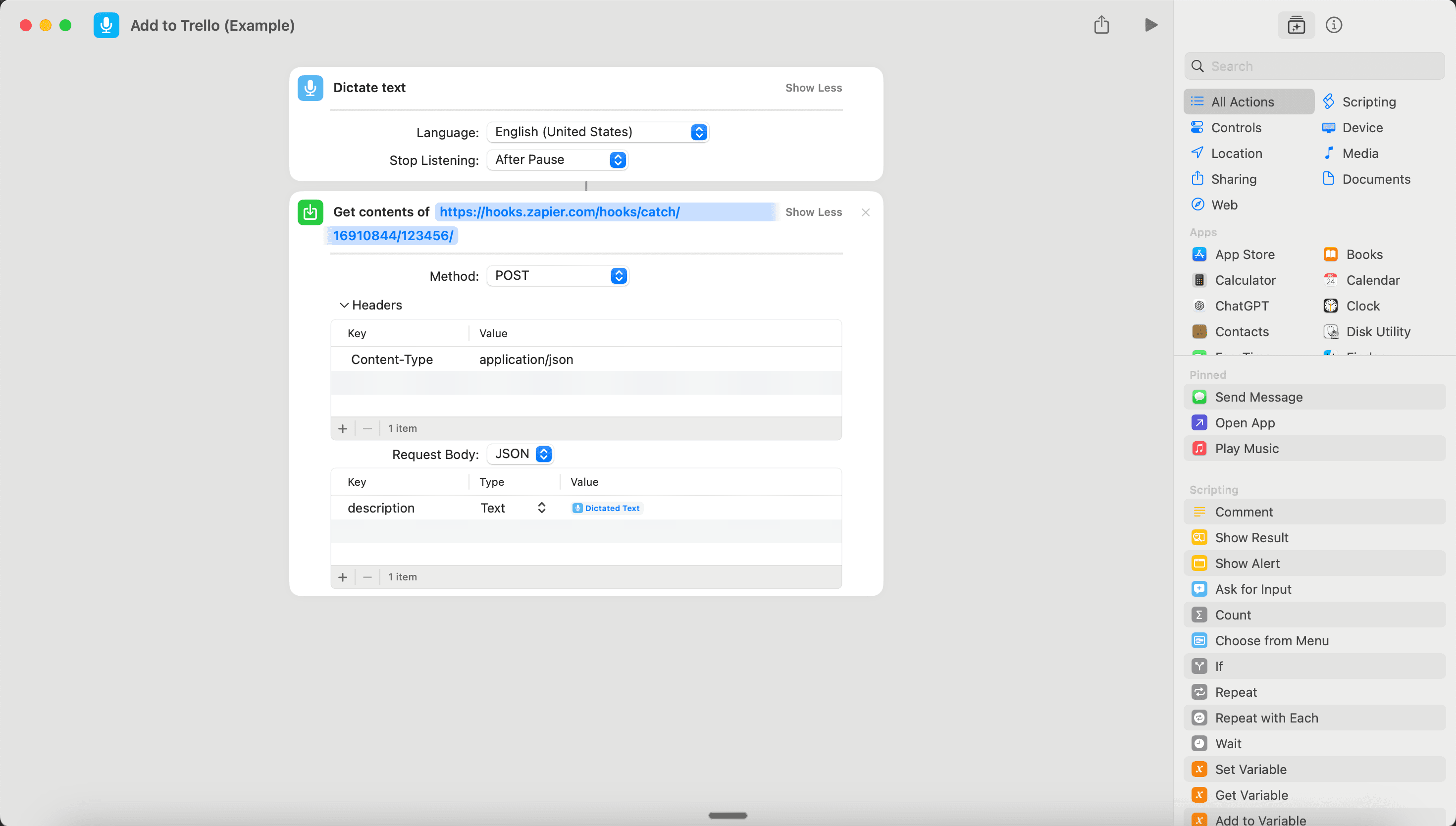
Task: Remove request body row with minus button
Action: (x=367, y=577)
